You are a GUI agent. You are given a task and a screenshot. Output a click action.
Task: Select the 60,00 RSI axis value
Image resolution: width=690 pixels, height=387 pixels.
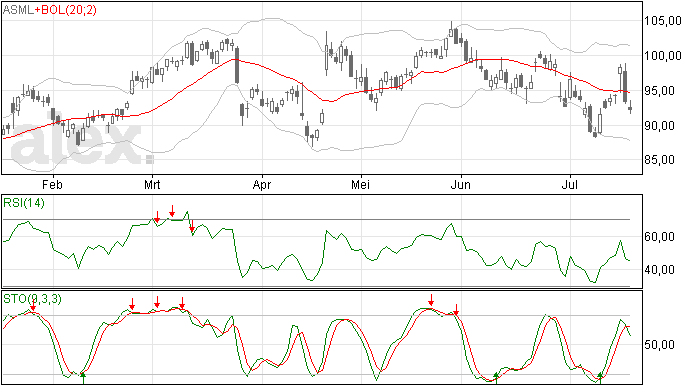tap(659, 237)
